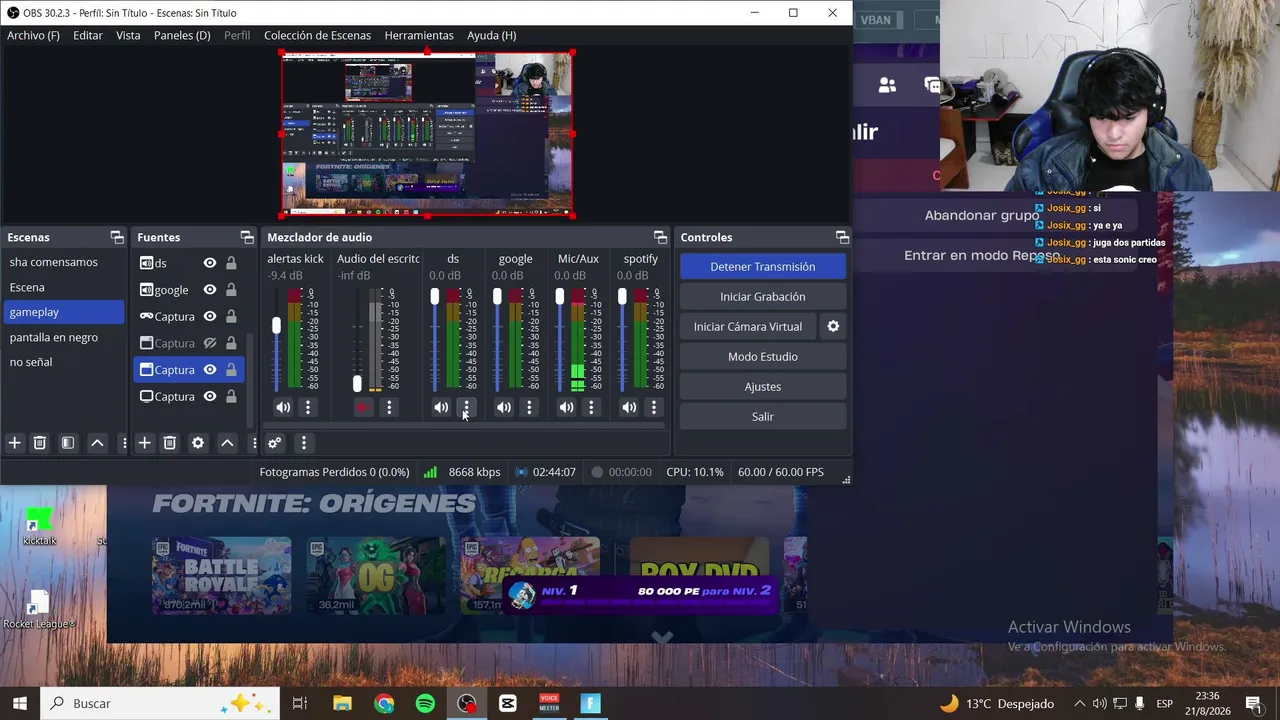Hide the google source with its eye icon
This screenshot has height=720, width=1280.
[x=210, y=290]
